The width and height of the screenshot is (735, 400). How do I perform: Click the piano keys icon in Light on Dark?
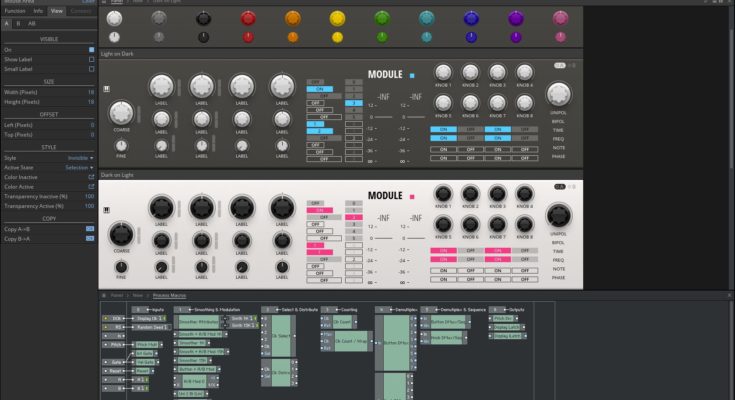click(x=105, y=87)
